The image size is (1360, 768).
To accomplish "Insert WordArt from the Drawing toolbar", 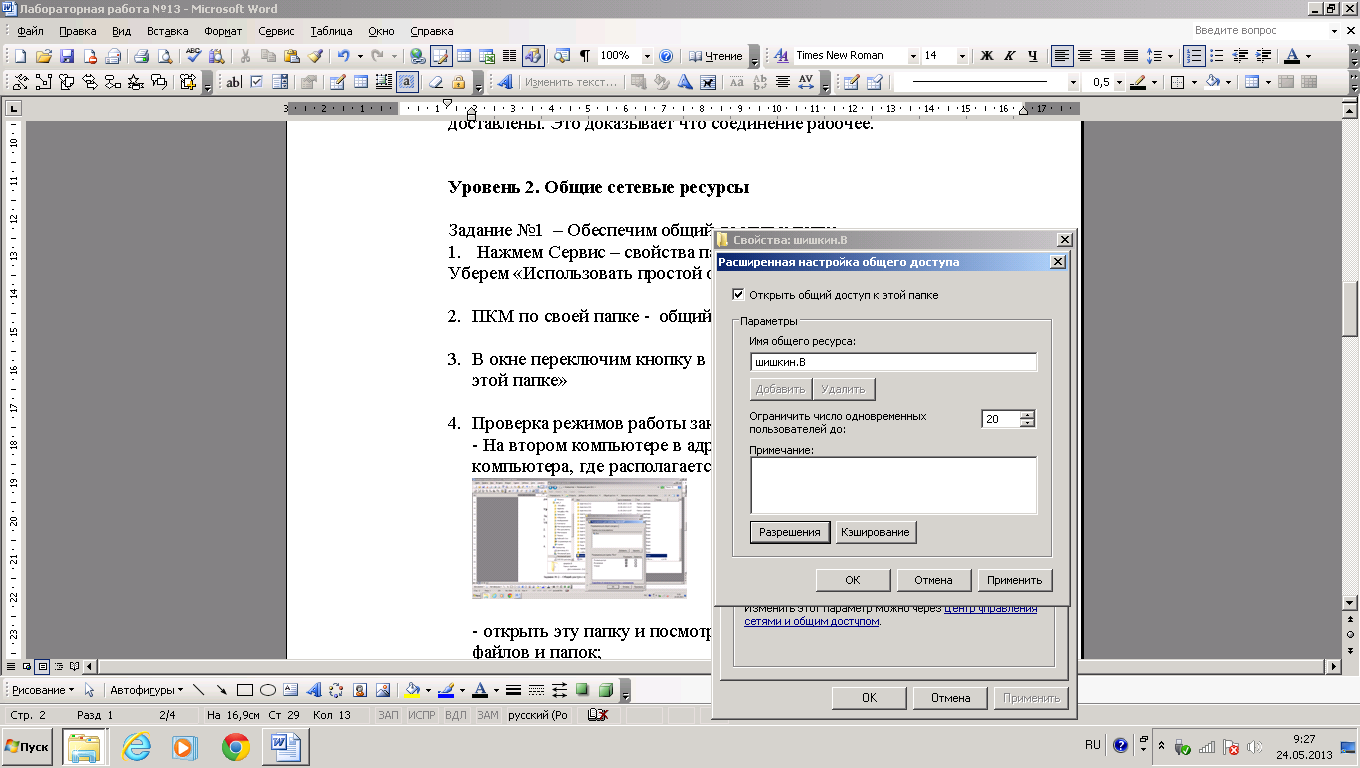I will tap(312, 690).
